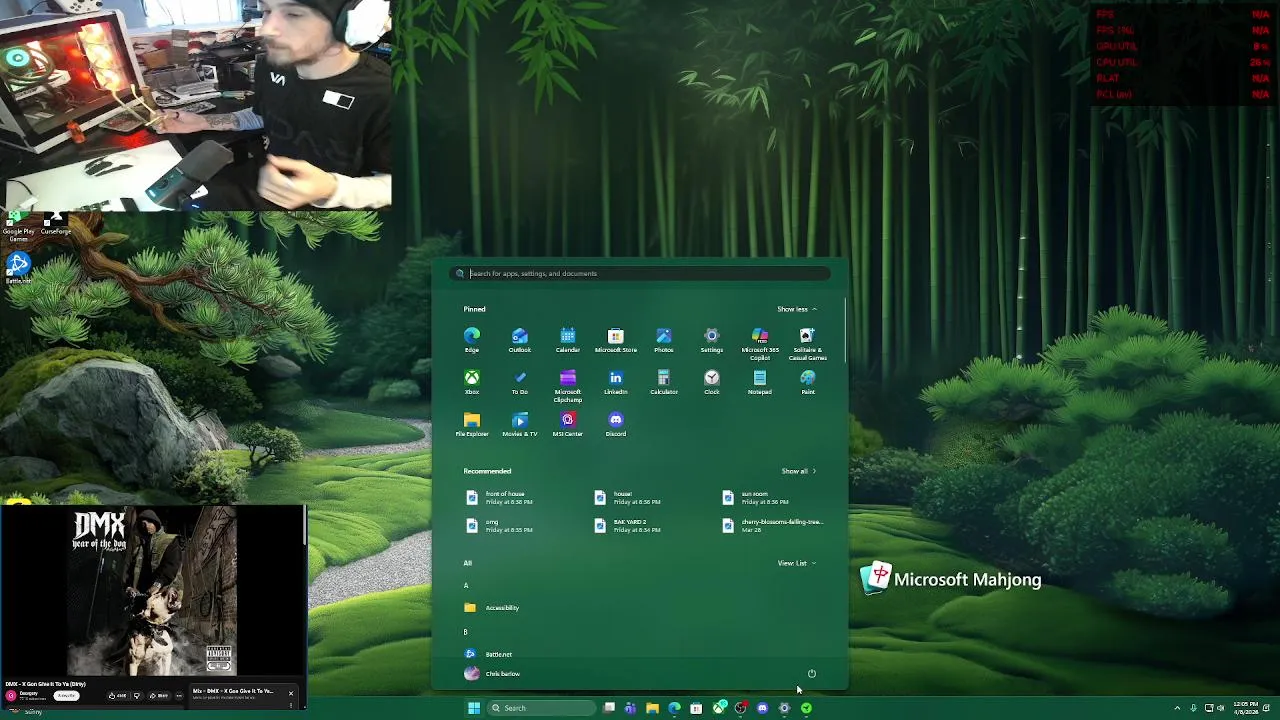Click the Start menu power button
1280x720 pixels.
point(812,674)
